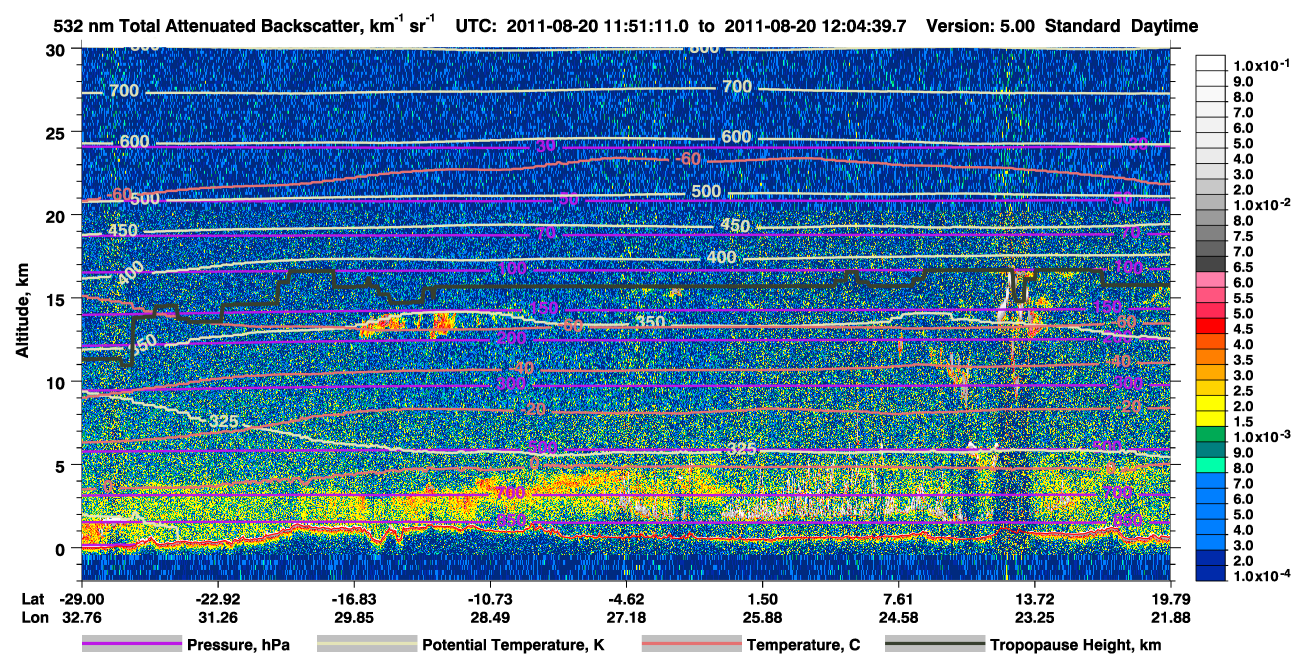Click the longitude value 25.88

[763, 617]
